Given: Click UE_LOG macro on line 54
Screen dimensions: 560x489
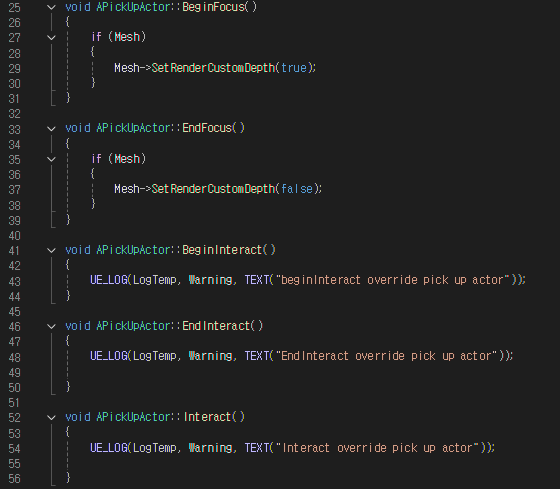Looking at the screenshot, I should coord(109,448).
